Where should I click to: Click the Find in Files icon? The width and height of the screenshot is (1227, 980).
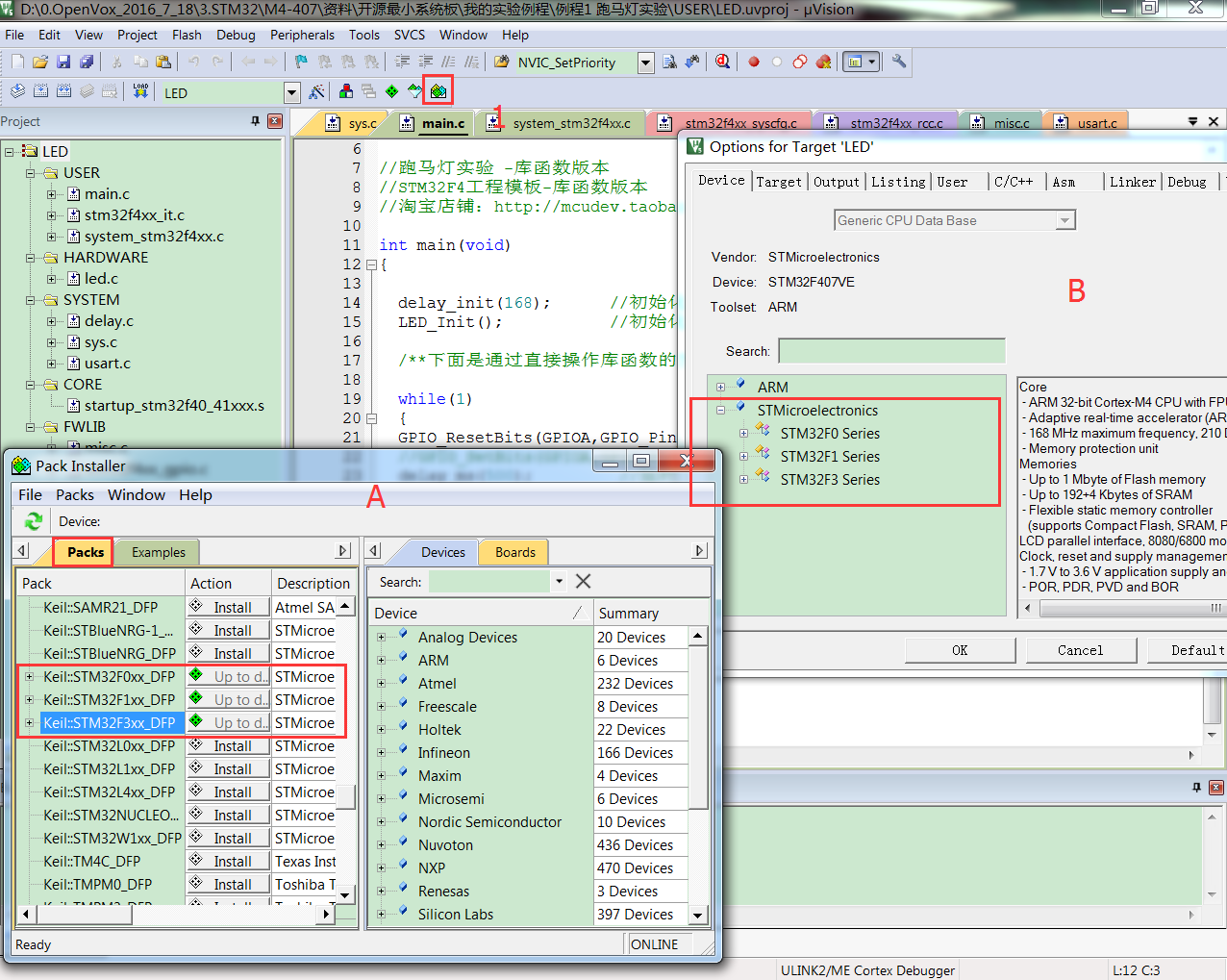point(501,62)
